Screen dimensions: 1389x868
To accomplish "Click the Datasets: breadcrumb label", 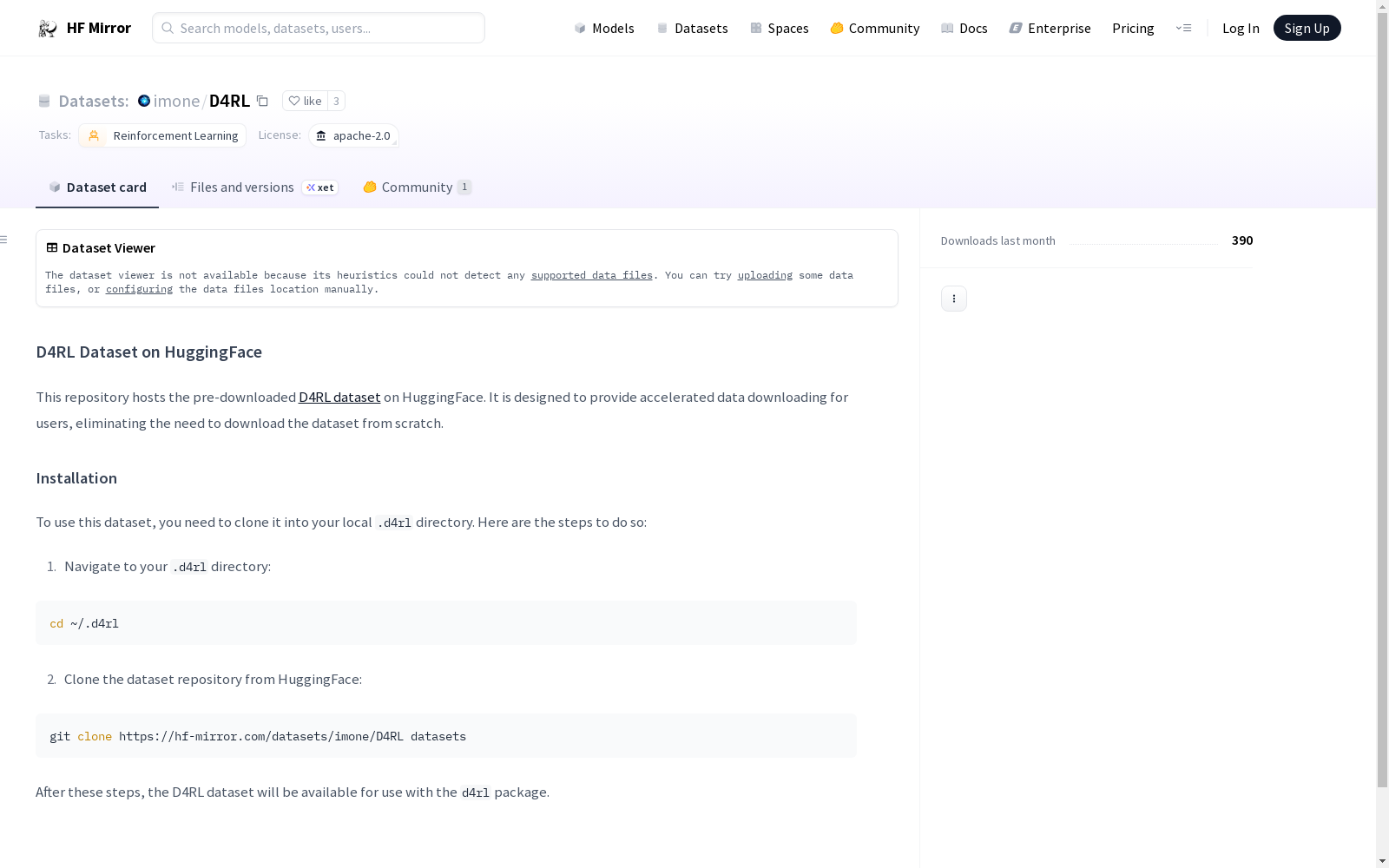I will click(93, 101).
